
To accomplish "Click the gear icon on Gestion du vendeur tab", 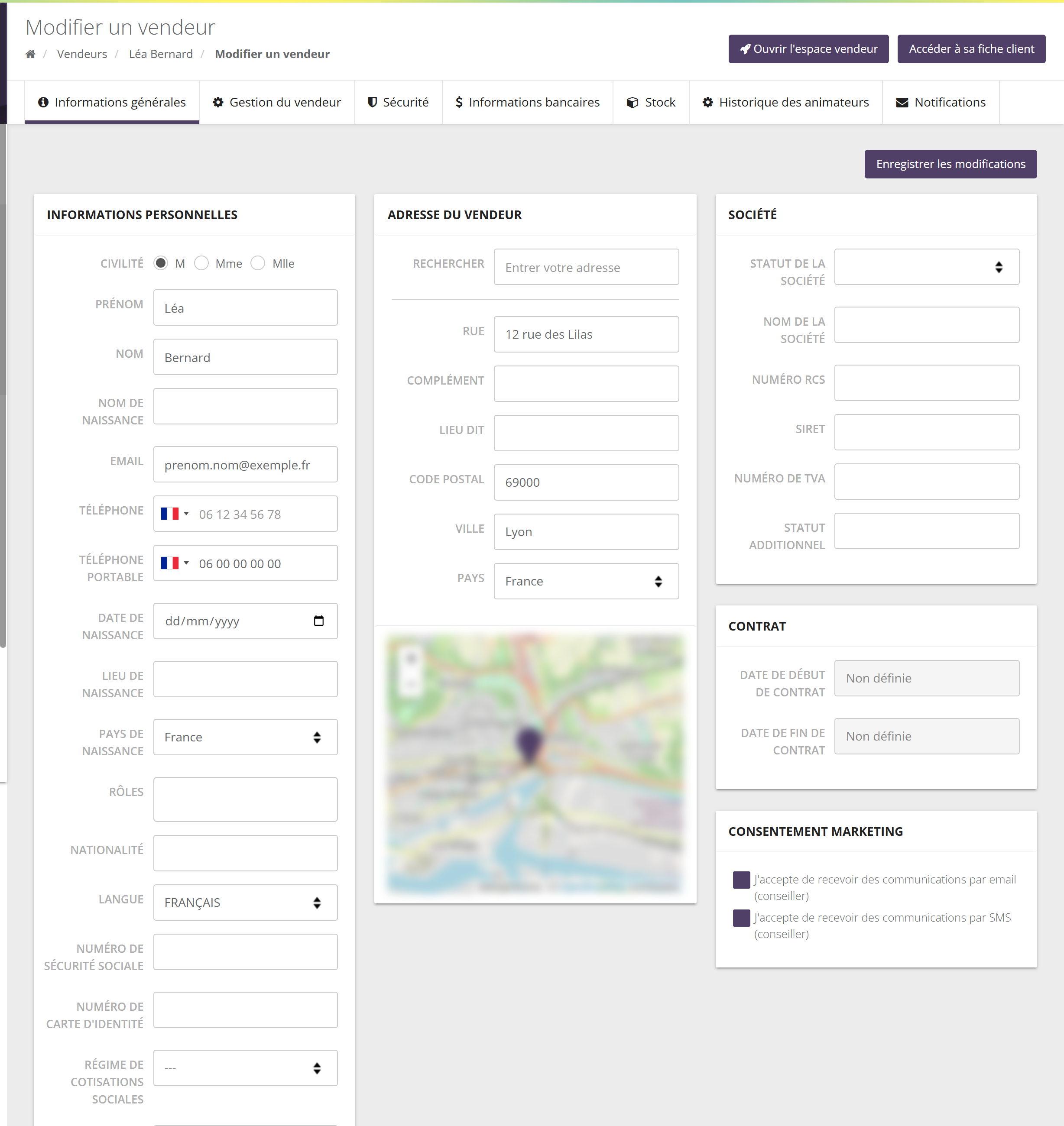I will tap(218, 102).
